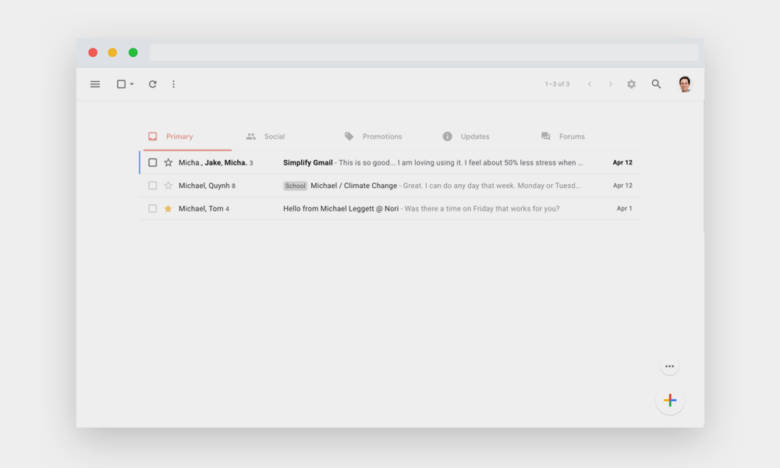Select the Michael, Quynh email checkbox
This screenshot has width=780, height=468.
153,185
